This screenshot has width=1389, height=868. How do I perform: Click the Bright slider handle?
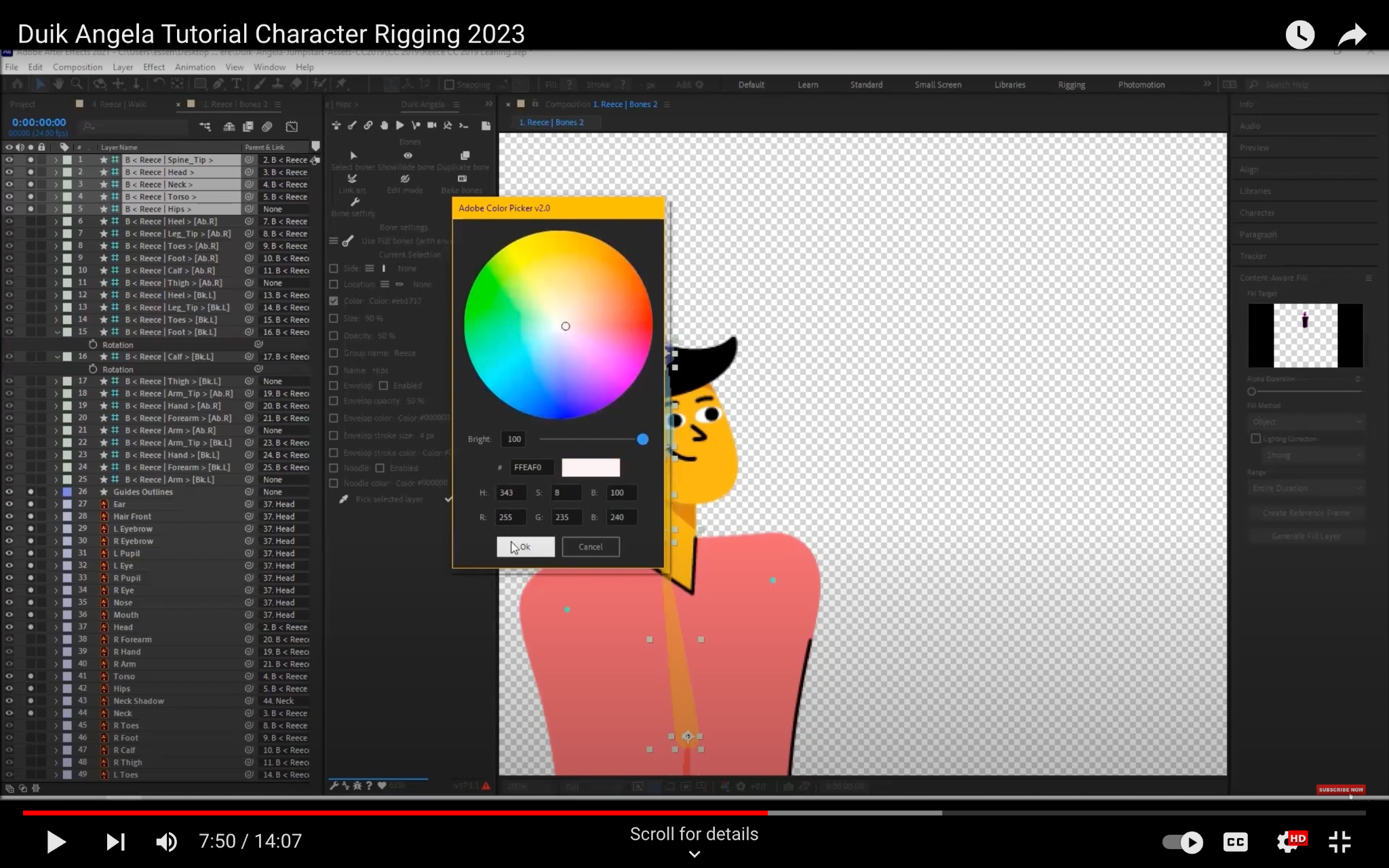click(642, 439)
